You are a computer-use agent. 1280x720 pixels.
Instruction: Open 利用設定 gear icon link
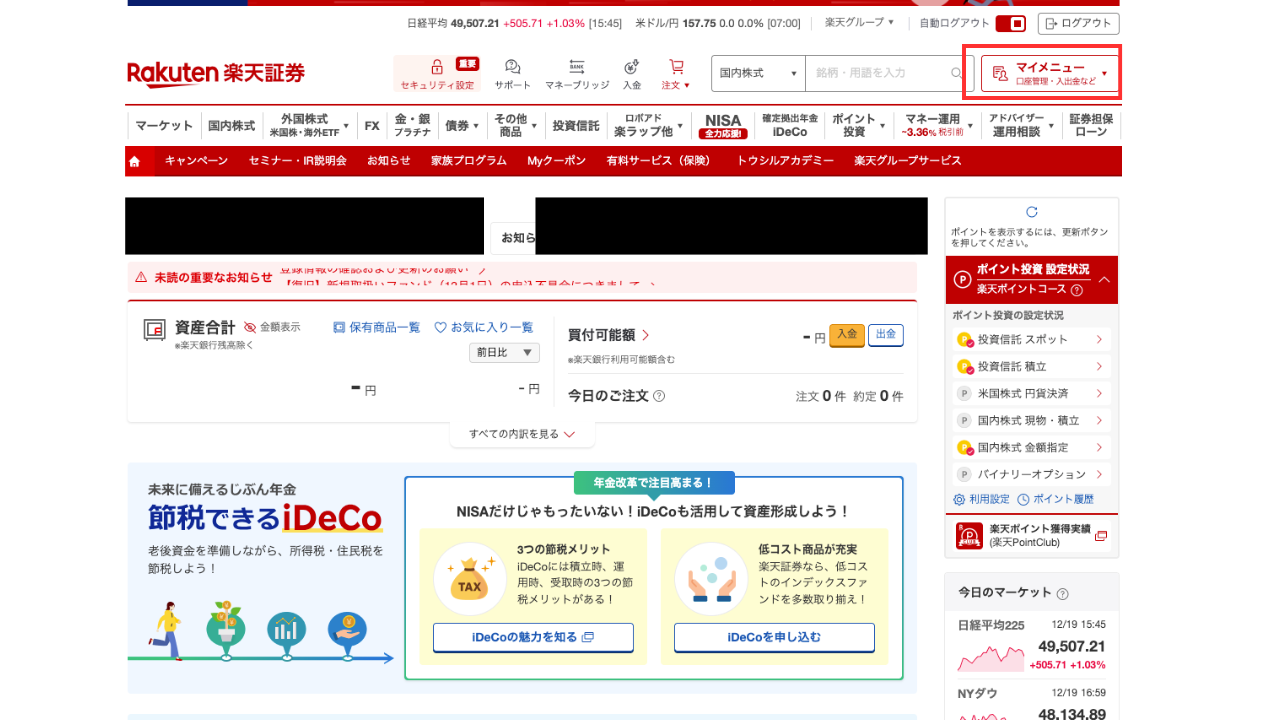click(x=959, y=499)
